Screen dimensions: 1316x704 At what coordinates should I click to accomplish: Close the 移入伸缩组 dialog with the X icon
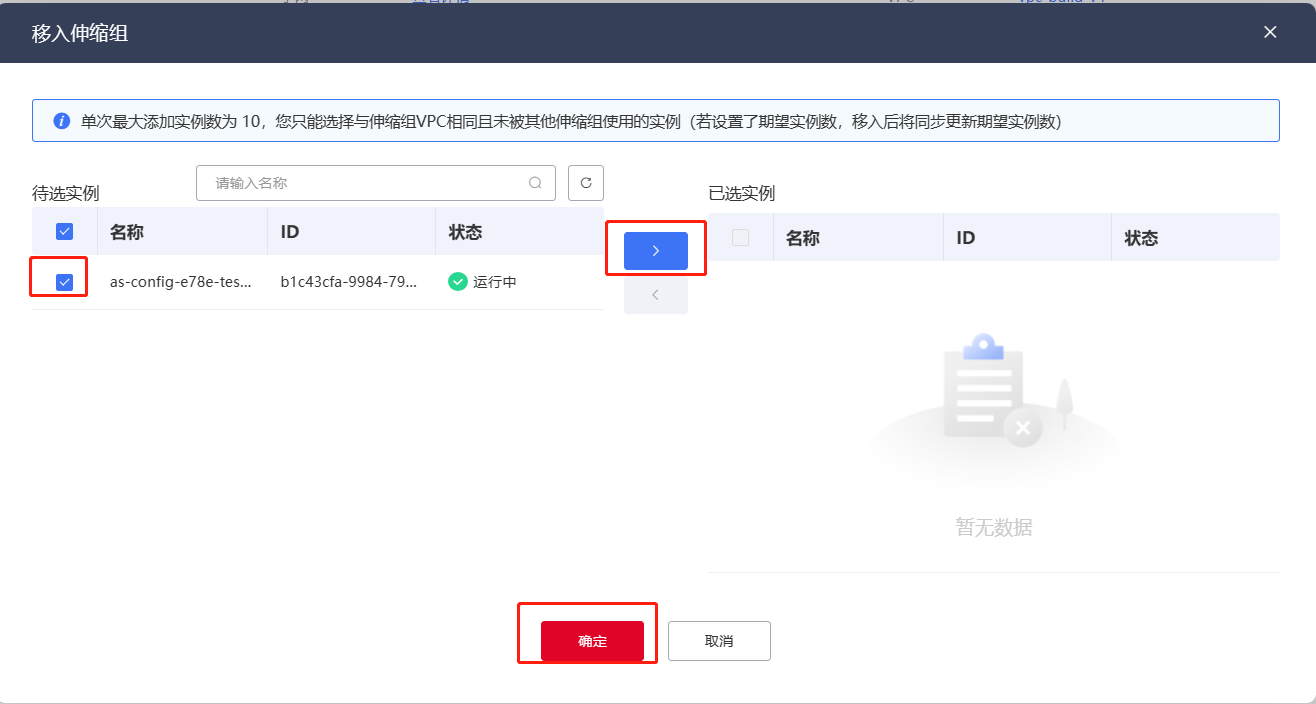pyautogui.click(x=1269, y=32)
